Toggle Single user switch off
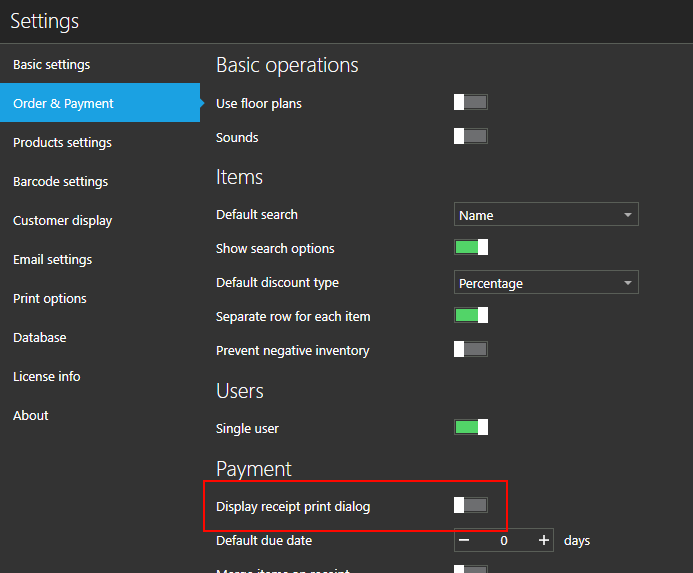The width and height of the screenshot is (693, 573). (x=471, y=427)
